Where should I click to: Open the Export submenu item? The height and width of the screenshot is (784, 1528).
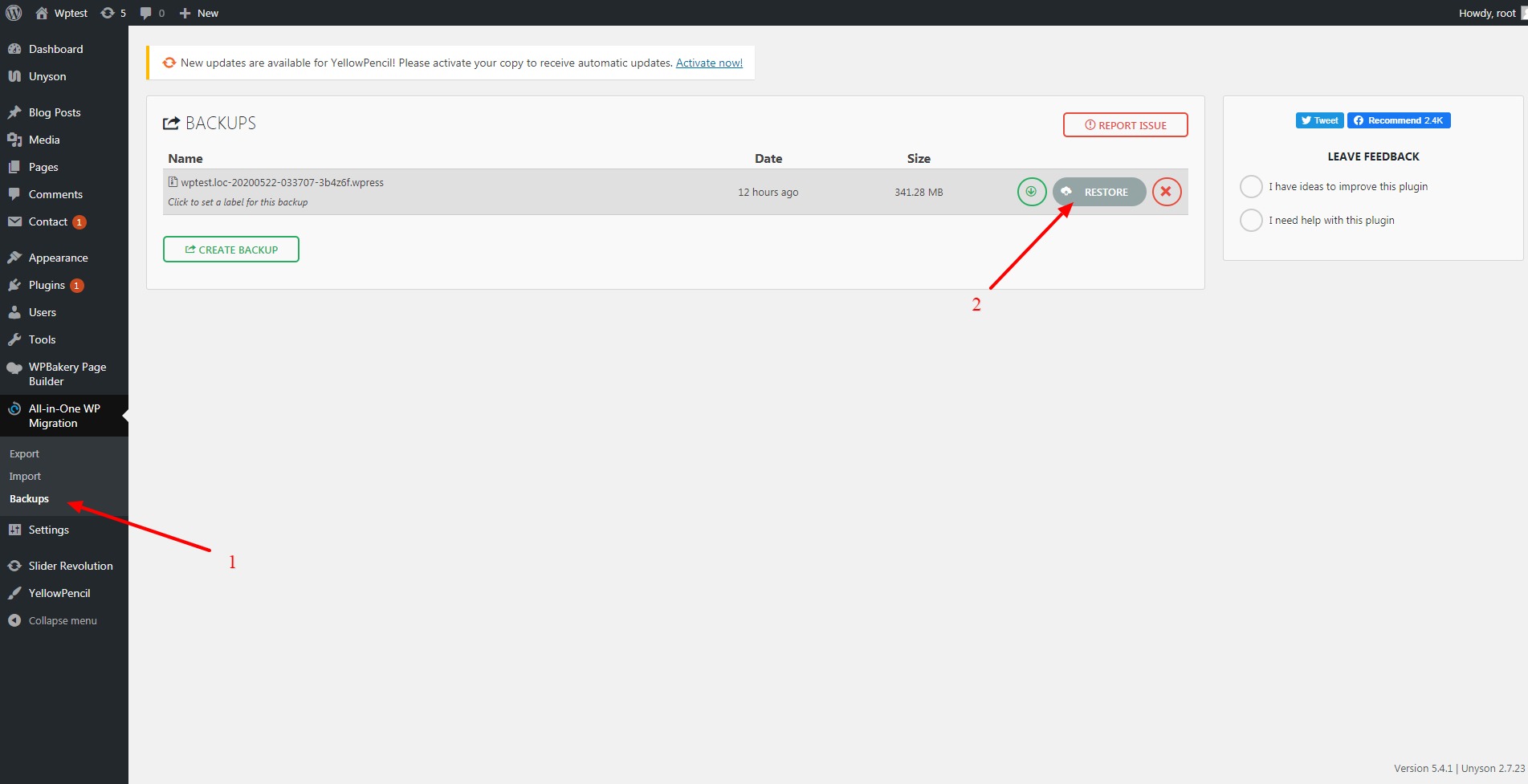coord(24,453)
